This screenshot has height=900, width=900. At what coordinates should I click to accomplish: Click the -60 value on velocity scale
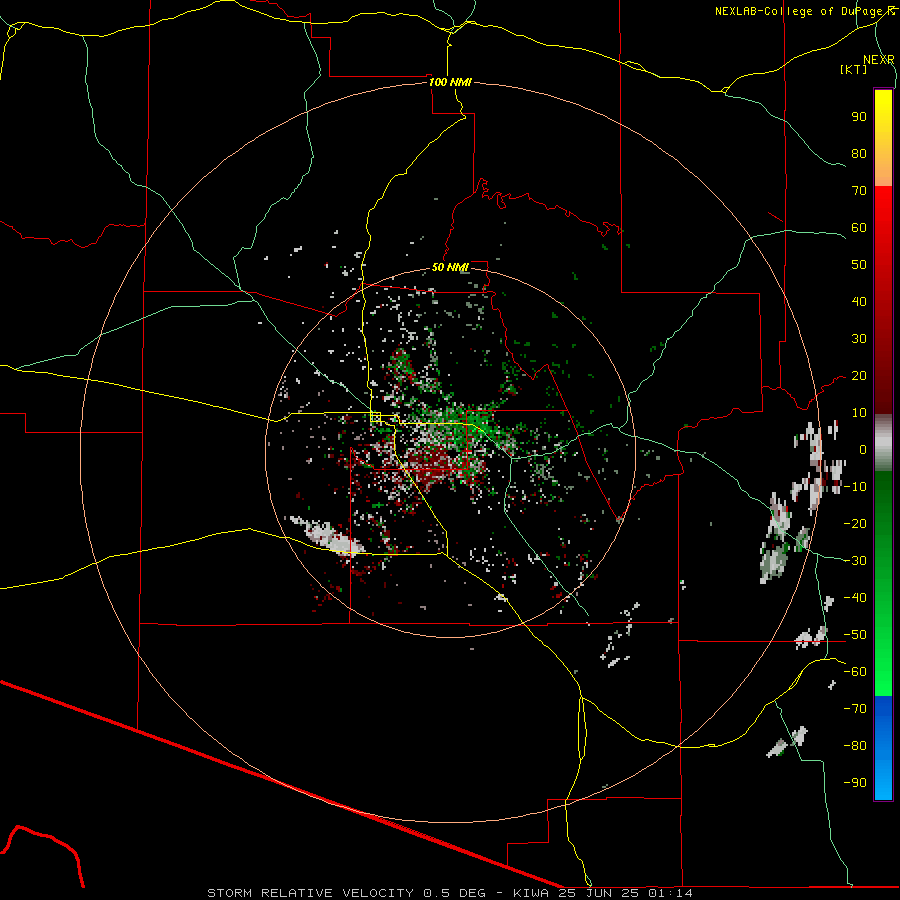pos(855,672)
